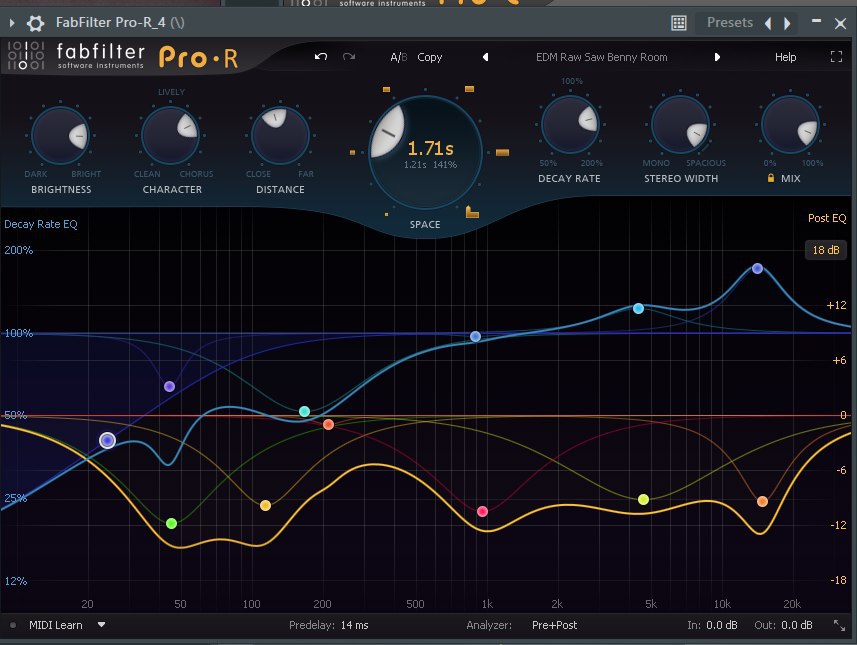Select the teal decay EQ band near 170 Hz

click(304, 411)
